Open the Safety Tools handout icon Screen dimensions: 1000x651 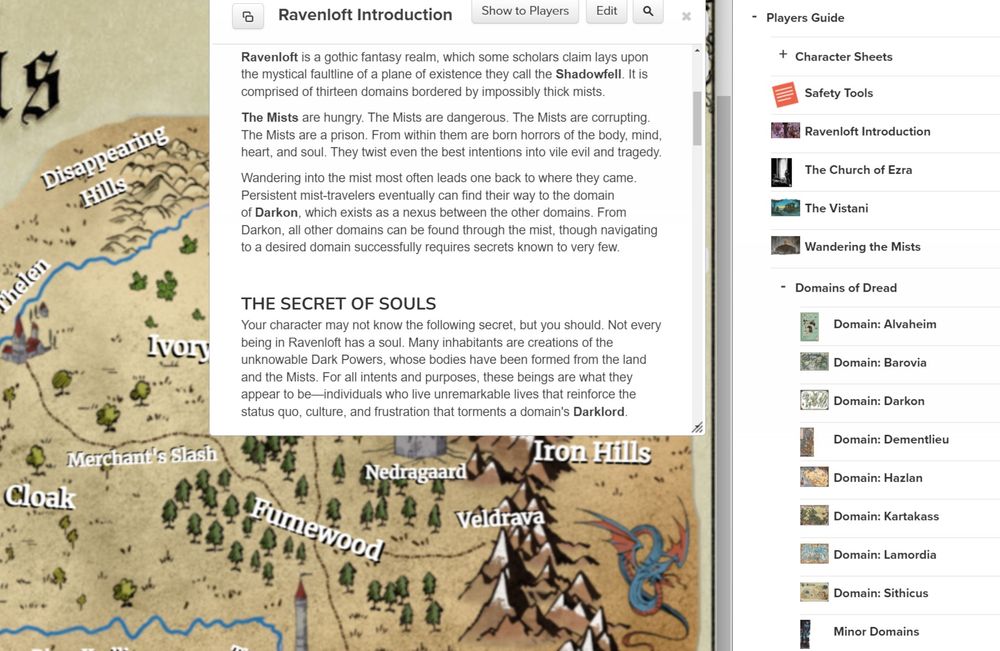(785, 94)
